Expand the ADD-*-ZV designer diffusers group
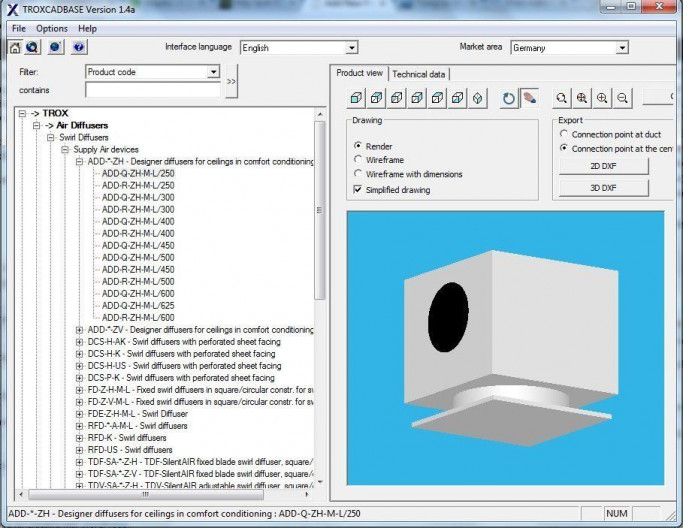 point(79,330)
